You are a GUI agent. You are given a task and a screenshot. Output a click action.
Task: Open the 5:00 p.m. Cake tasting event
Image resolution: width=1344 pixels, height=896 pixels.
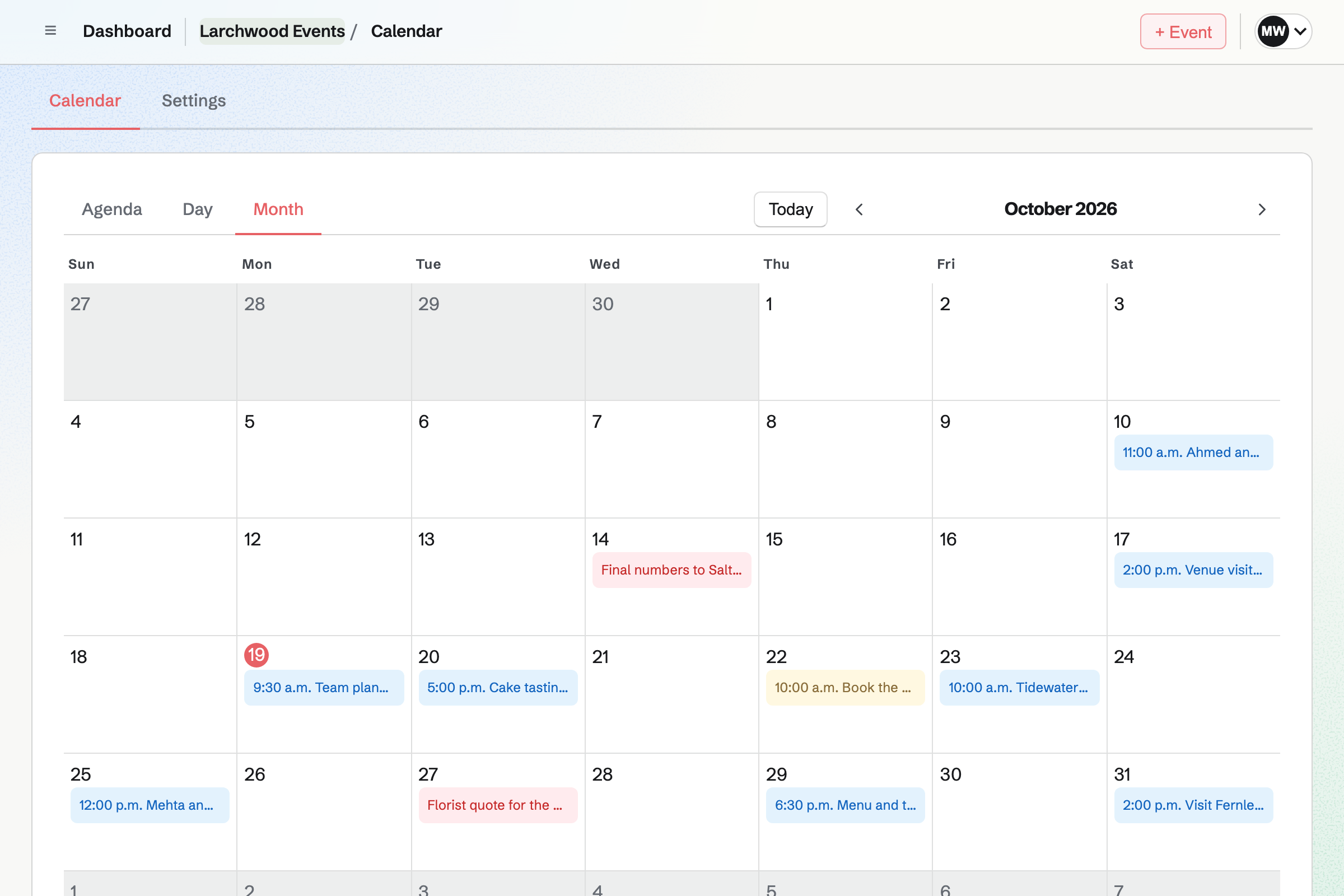pyautogui.click(x=498, y=688)
